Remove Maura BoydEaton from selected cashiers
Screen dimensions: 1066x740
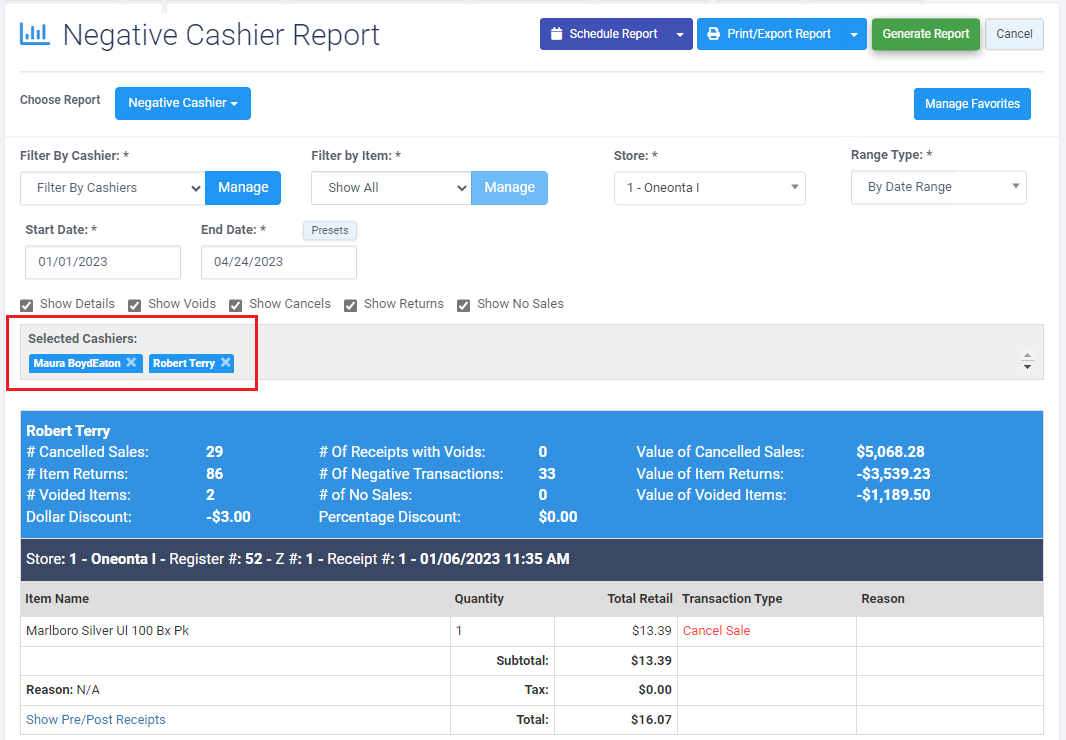point(131,363)
